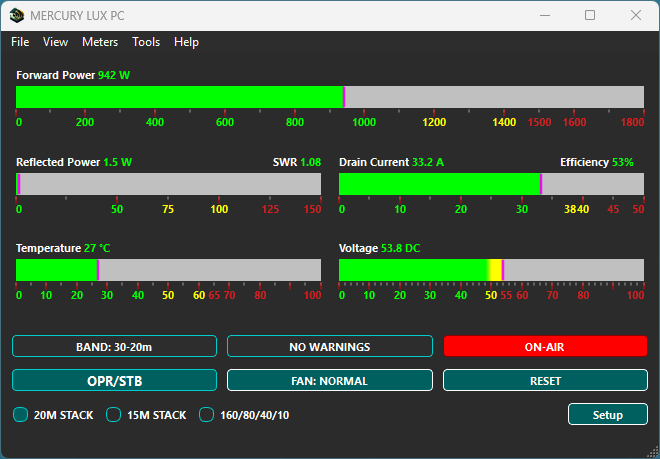Click the Temperature meter bar
The image size is (660, 459).
point(168,270)
